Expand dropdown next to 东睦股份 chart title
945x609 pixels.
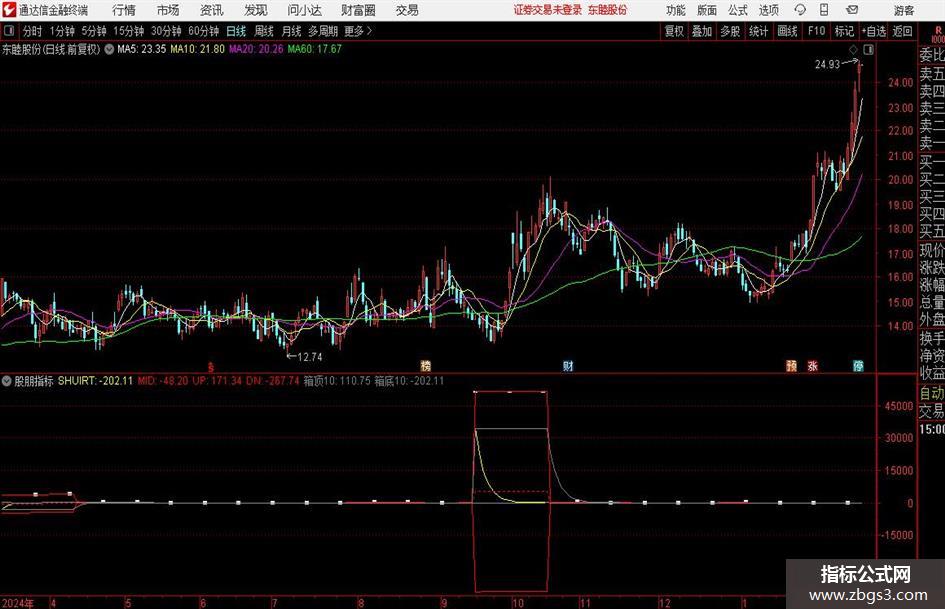109,49
